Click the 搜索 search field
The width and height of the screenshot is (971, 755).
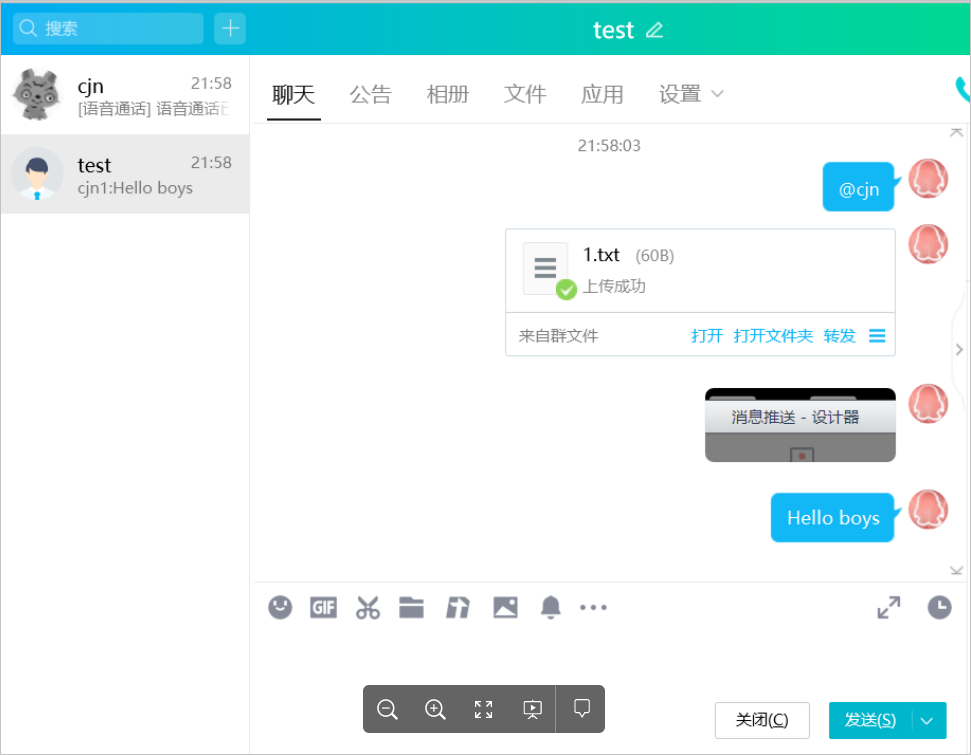coord(108,28)
